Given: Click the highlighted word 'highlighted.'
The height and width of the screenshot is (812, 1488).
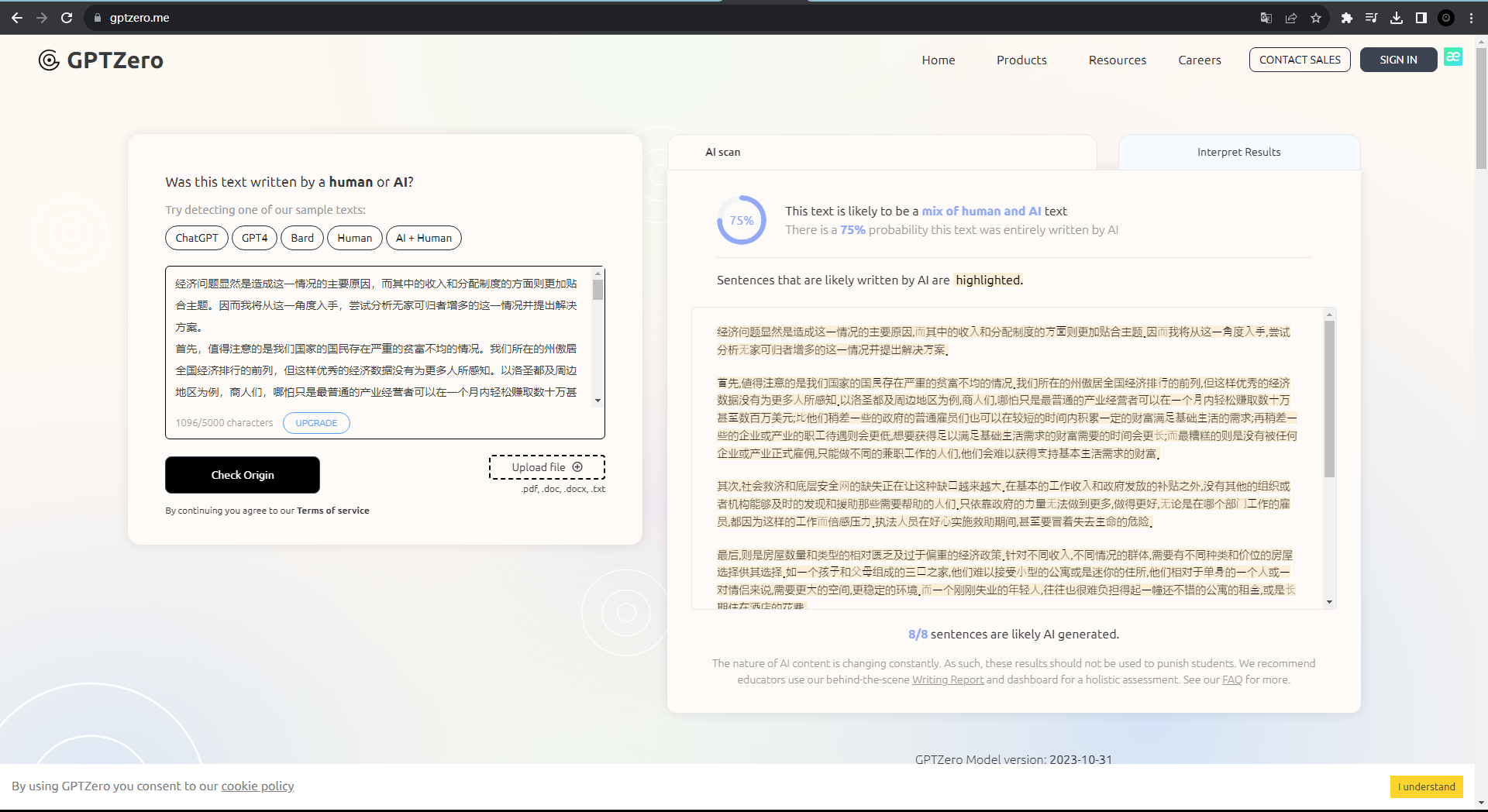Looking at the screenshot, I should pos(989,280).
